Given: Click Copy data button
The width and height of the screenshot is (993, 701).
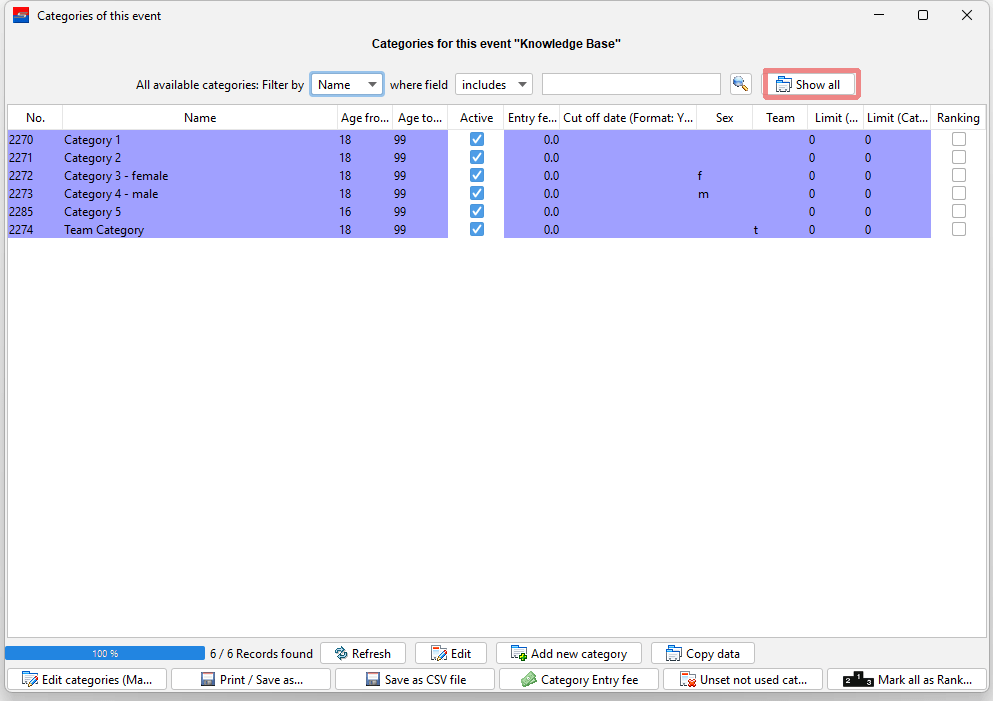Looking at the screenshot, I should 702,653.
